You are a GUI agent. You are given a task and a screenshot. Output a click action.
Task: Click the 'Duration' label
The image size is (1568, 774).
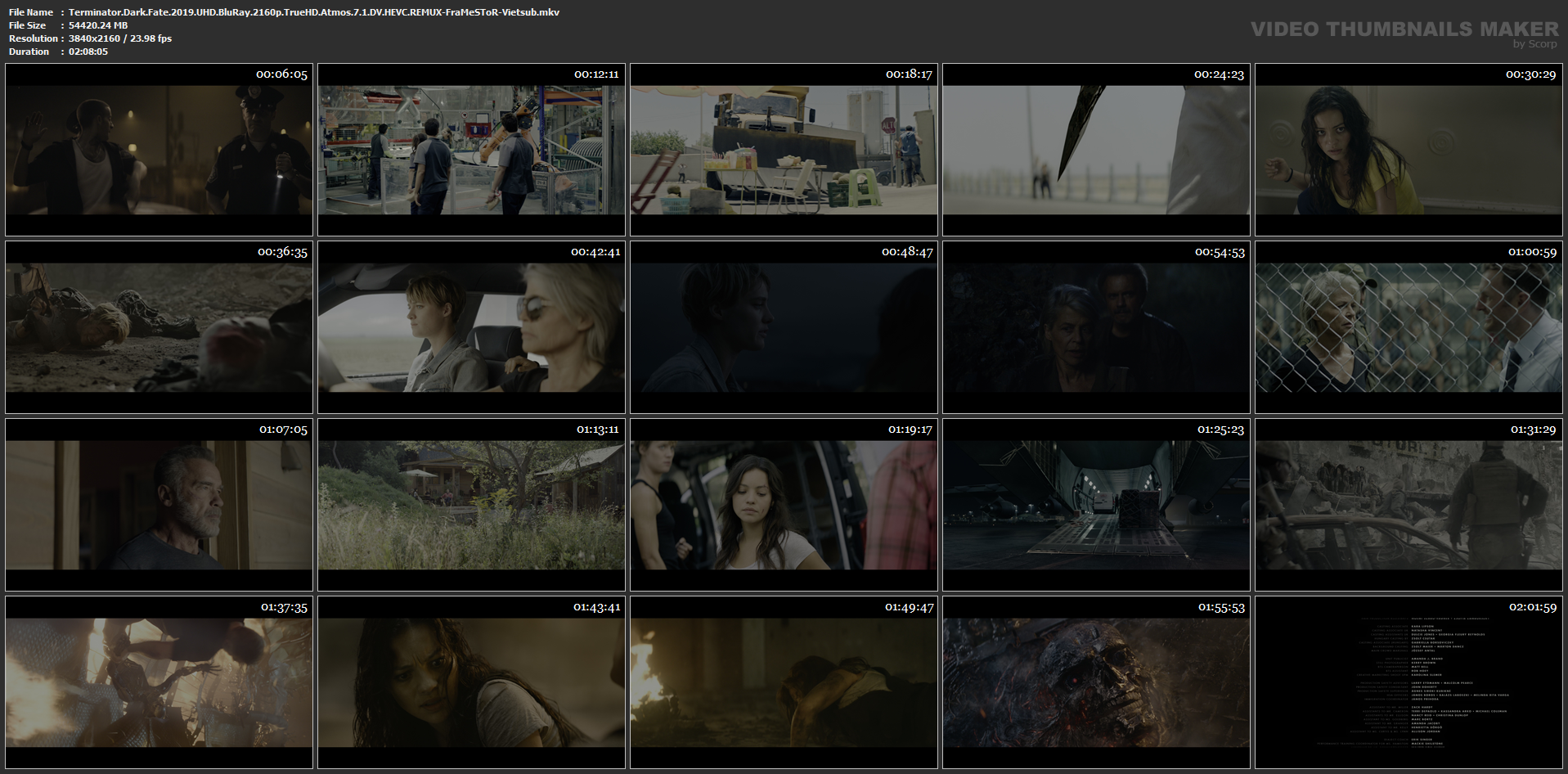tap(29, 52)
